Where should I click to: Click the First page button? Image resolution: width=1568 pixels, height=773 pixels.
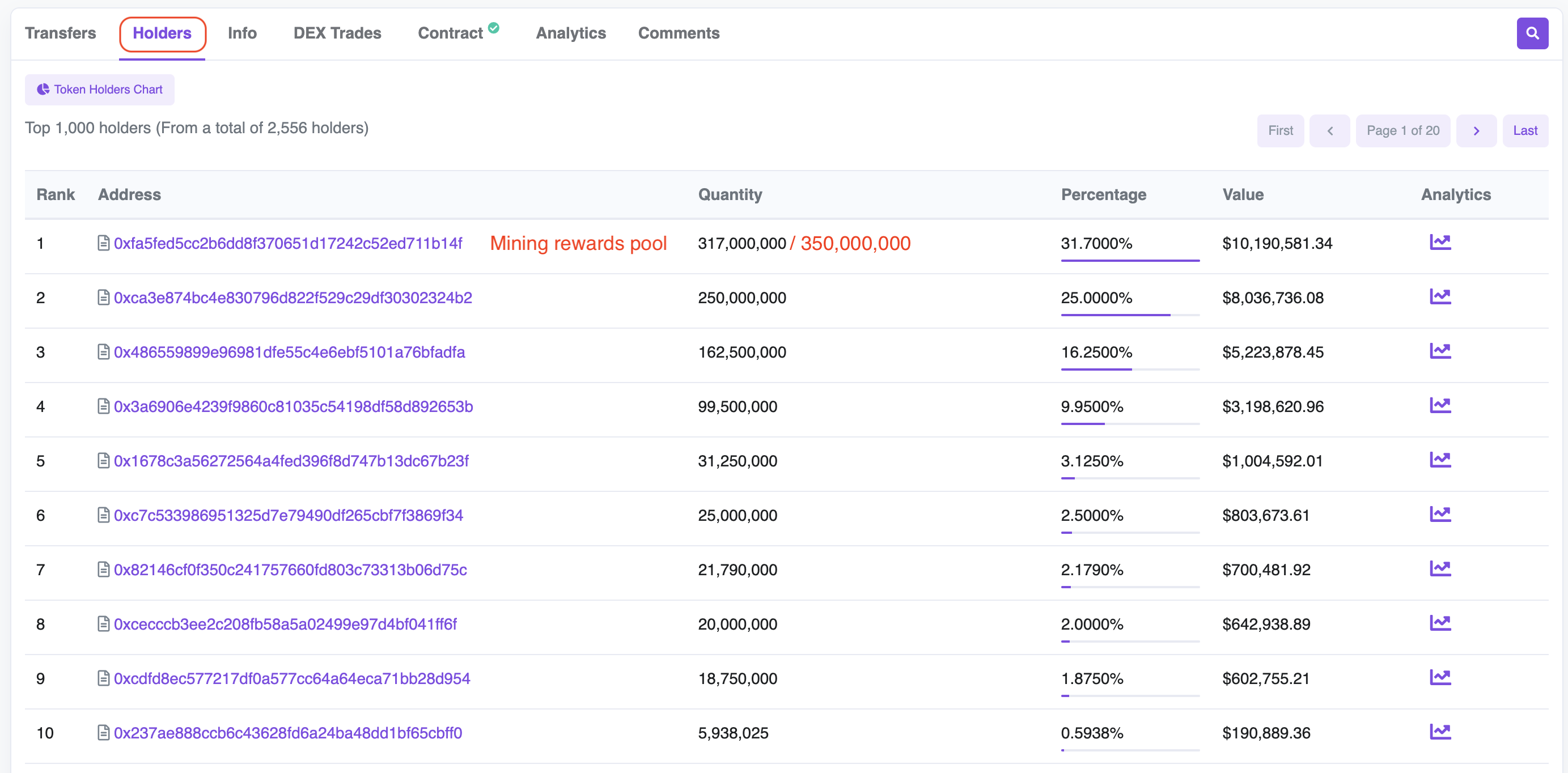(1280, 131)
